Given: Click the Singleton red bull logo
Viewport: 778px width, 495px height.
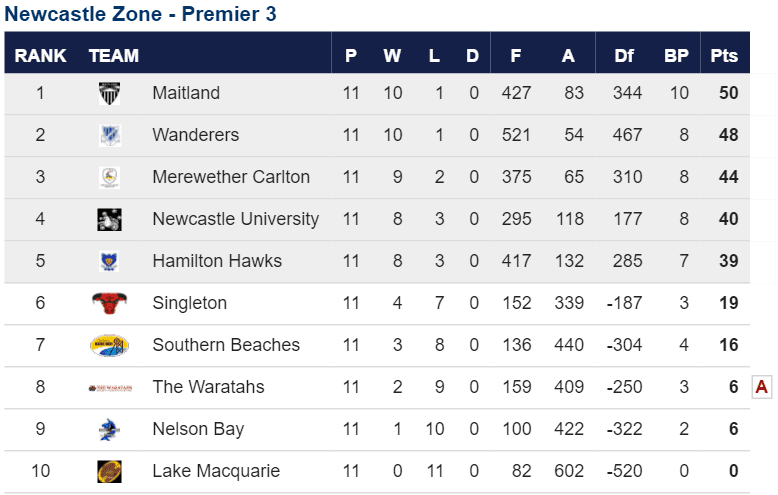Looking at the screenshot, I should click(109, 303).
